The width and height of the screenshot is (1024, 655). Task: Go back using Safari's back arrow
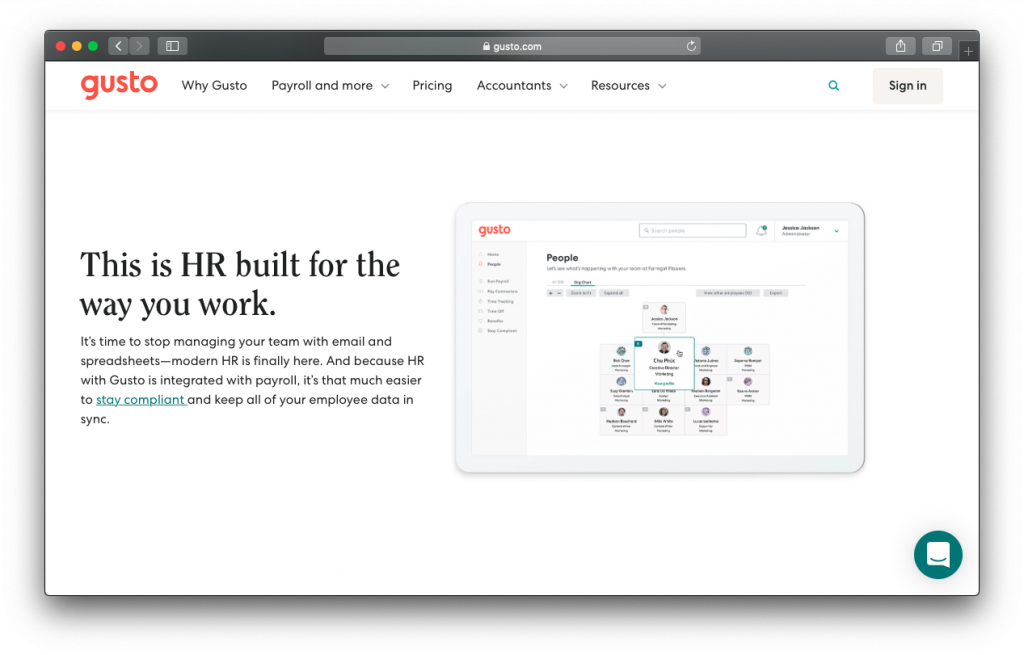click(118, 46)
